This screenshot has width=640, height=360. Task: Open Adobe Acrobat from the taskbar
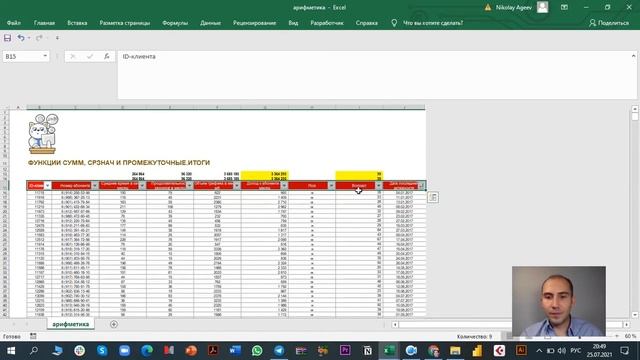213,351
